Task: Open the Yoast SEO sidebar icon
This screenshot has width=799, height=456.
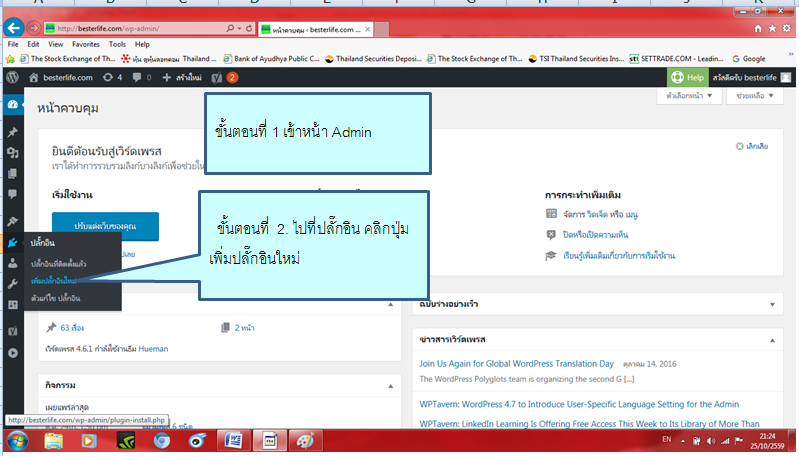Action: tap(13, 332)
